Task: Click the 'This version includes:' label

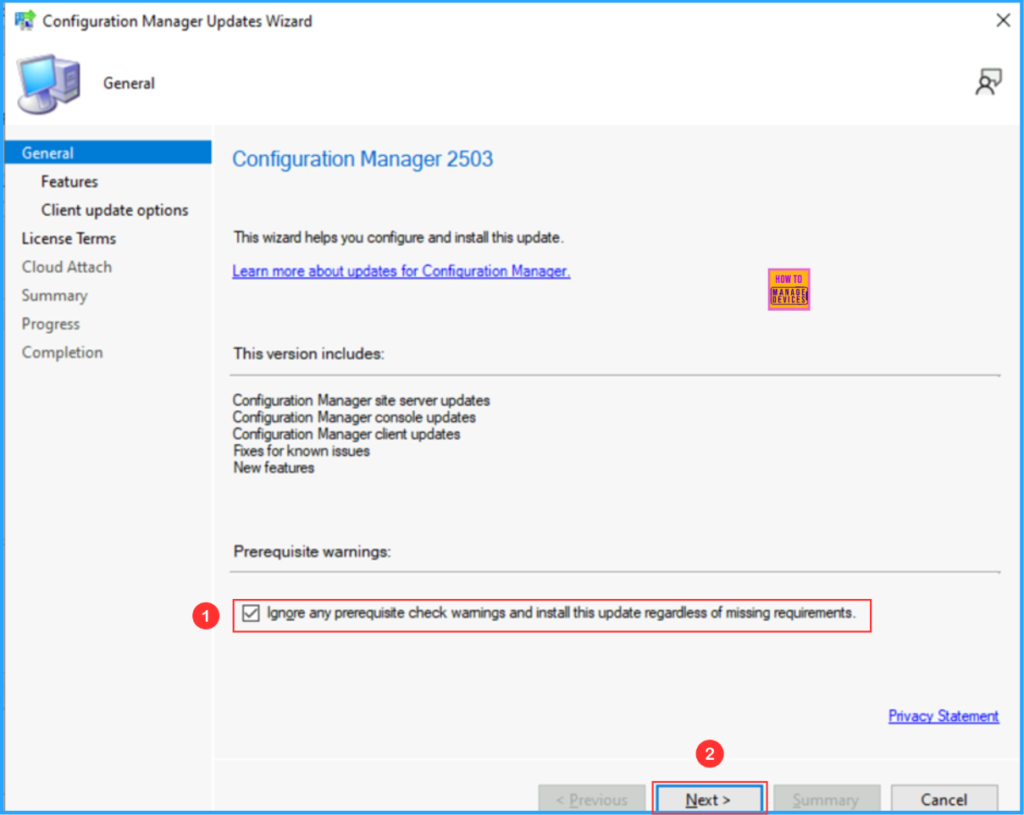Action: 309,353
